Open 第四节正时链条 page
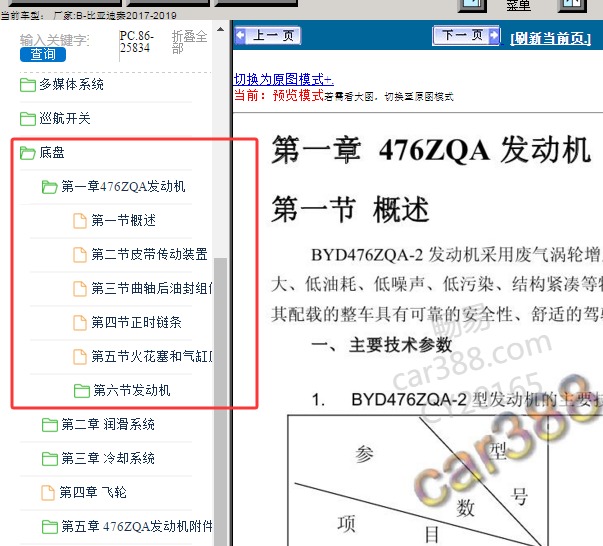The width and height of the screenshot is (603, 546). (136, 323)
